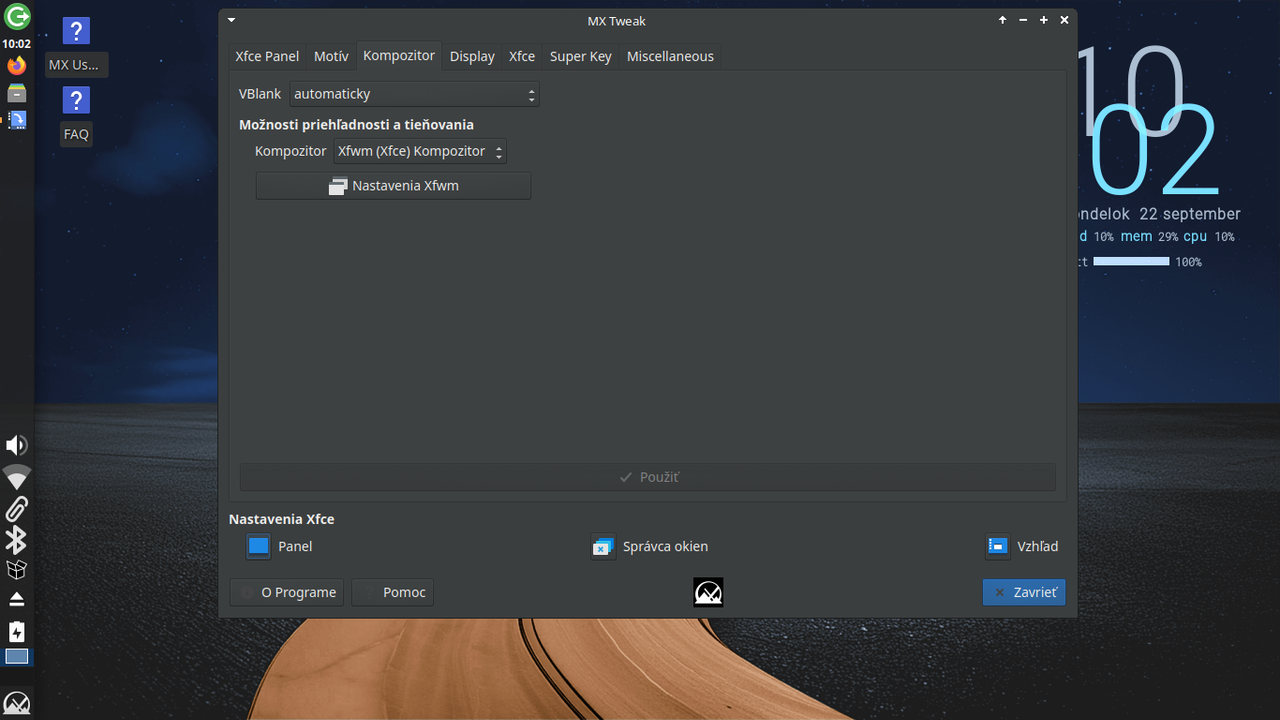Click the panel clock showing 10:02
Screen dimensions: 1280x720
(17, 44)
